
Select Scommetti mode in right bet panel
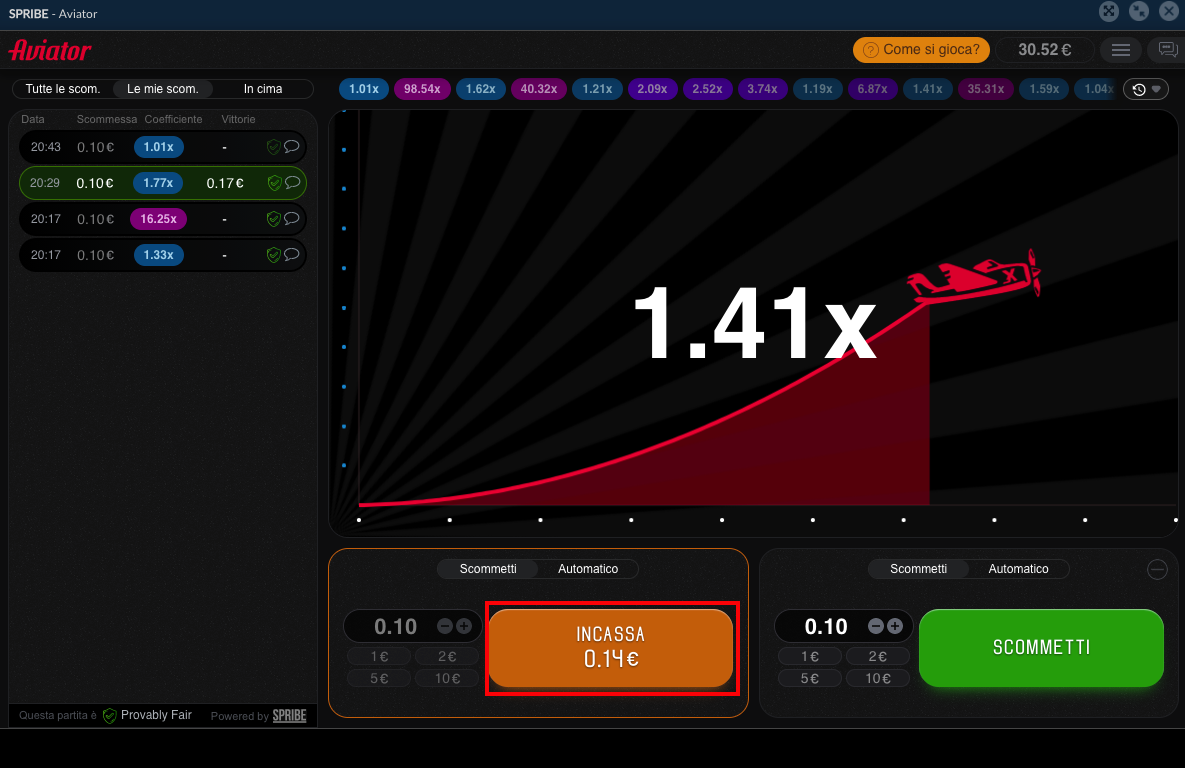pyautogui.click(x=918, y=569)
